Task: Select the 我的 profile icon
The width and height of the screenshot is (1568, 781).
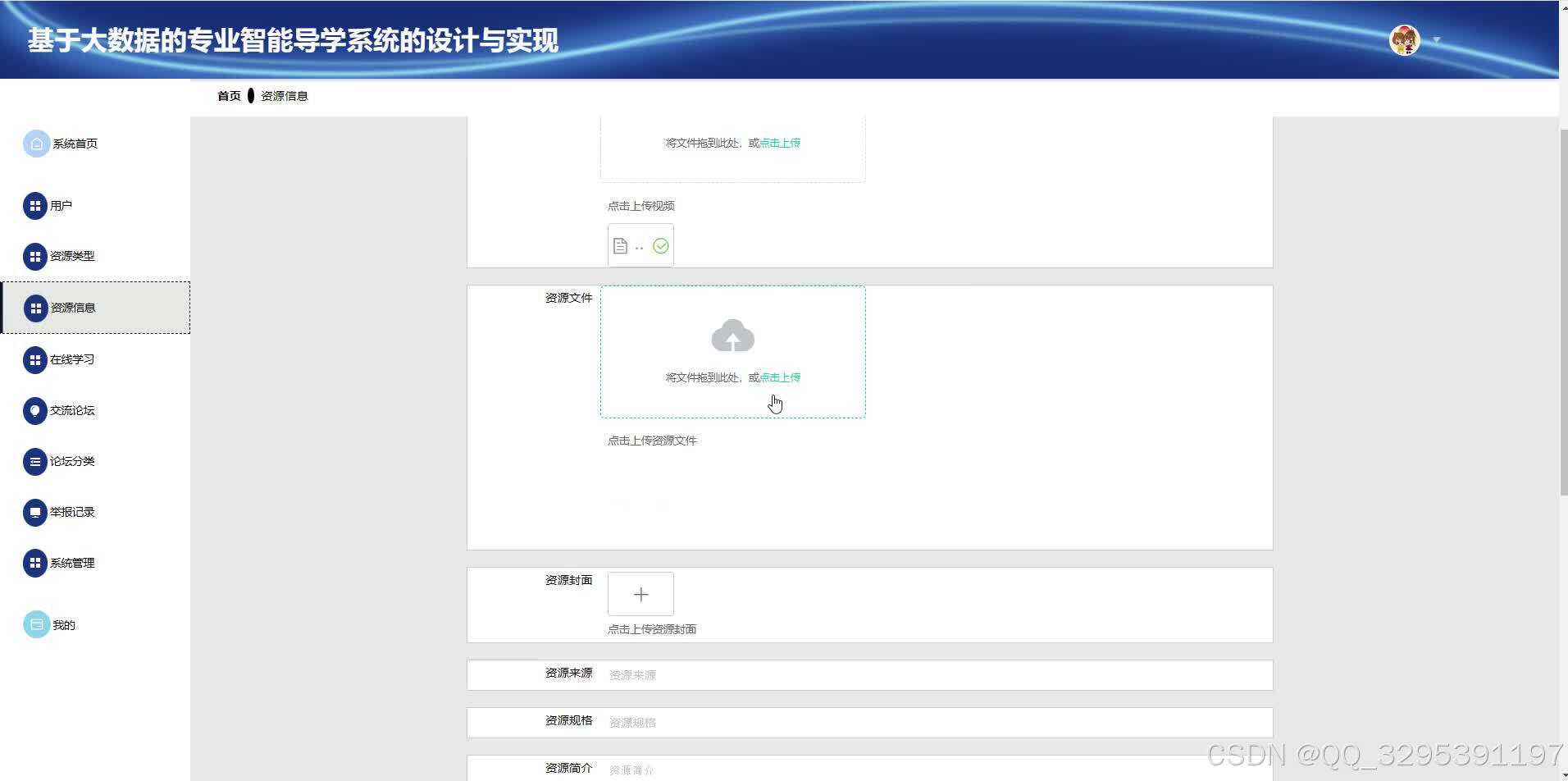Action: [35, 623]
